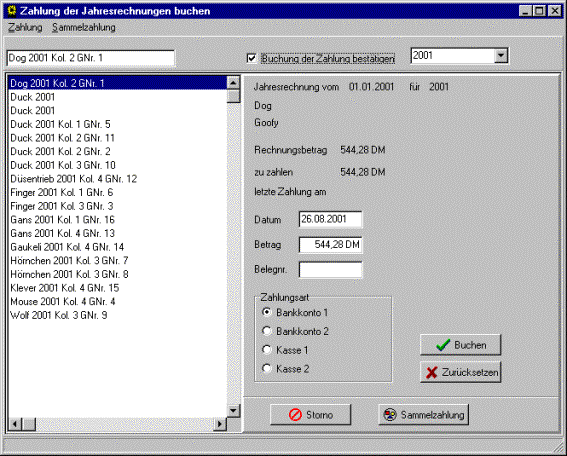Click the search field showing Dog 2001

[90, 58]
